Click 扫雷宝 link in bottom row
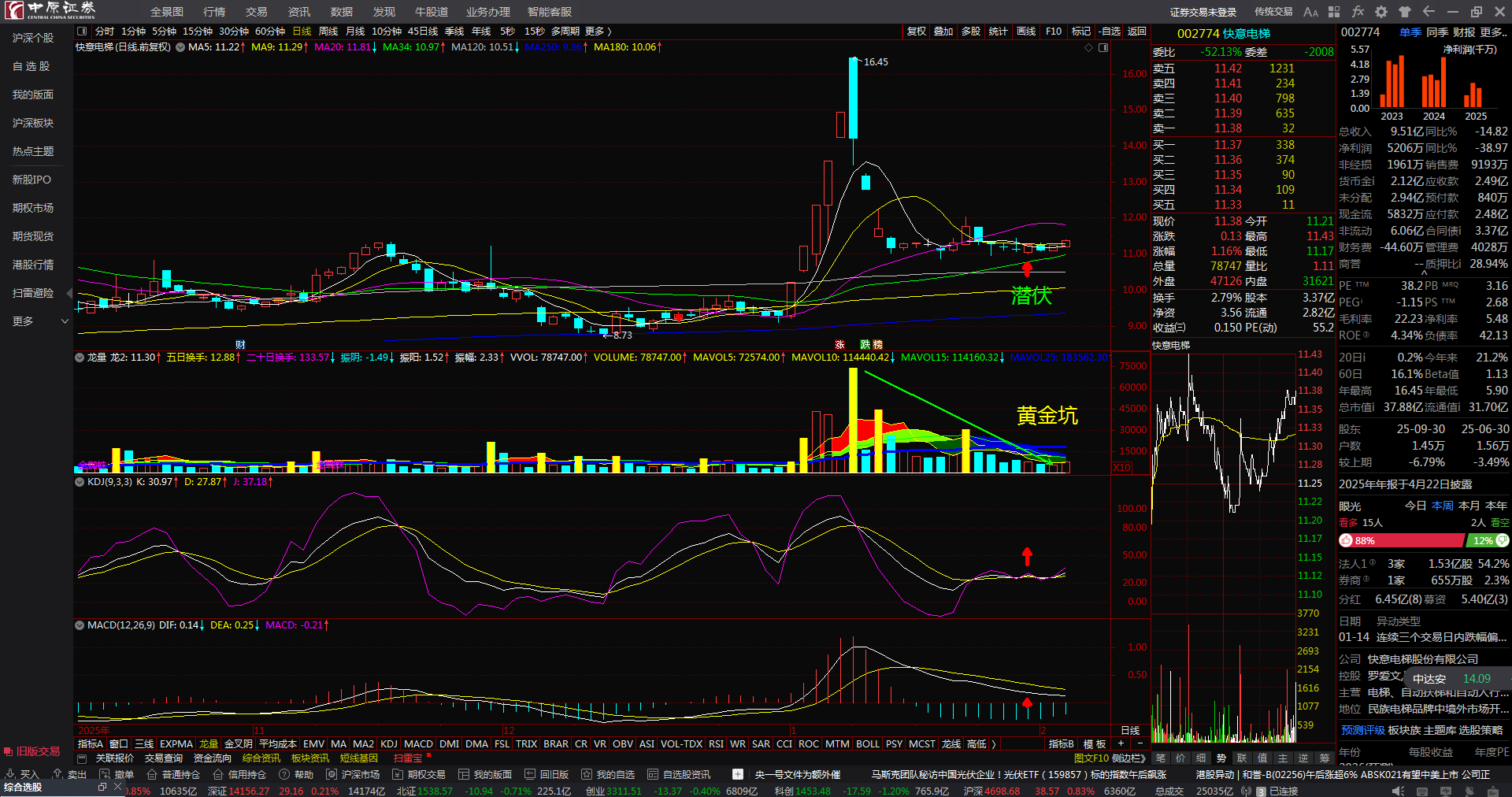This screenshot has height=797, width=1512. coord(408,758)
